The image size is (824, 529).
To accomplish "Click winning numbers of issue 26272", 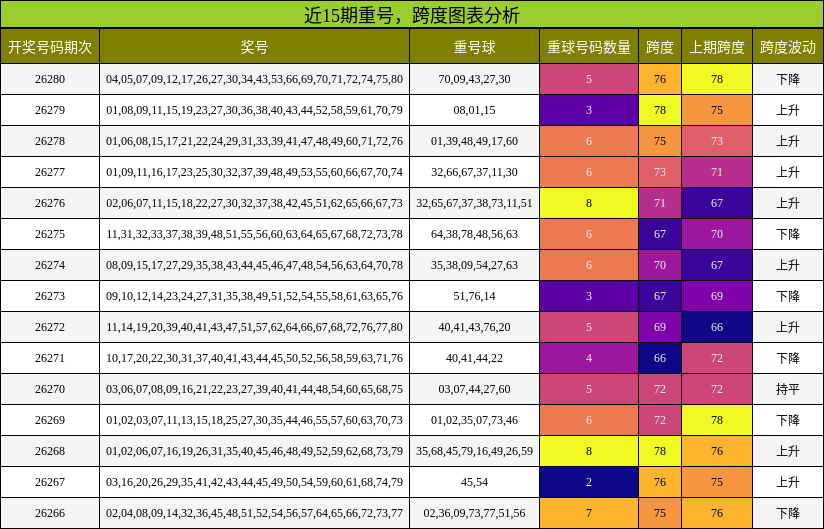I will [254, 327].
